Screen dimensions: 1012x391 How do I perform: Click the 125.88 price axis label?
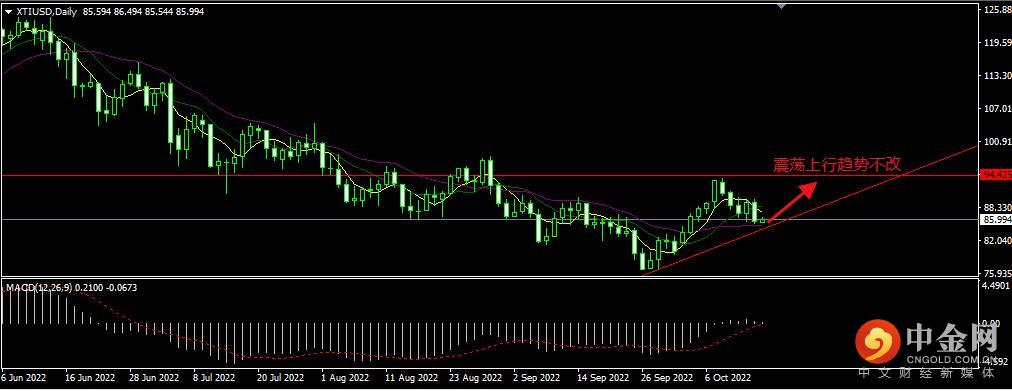pos(997,10)
